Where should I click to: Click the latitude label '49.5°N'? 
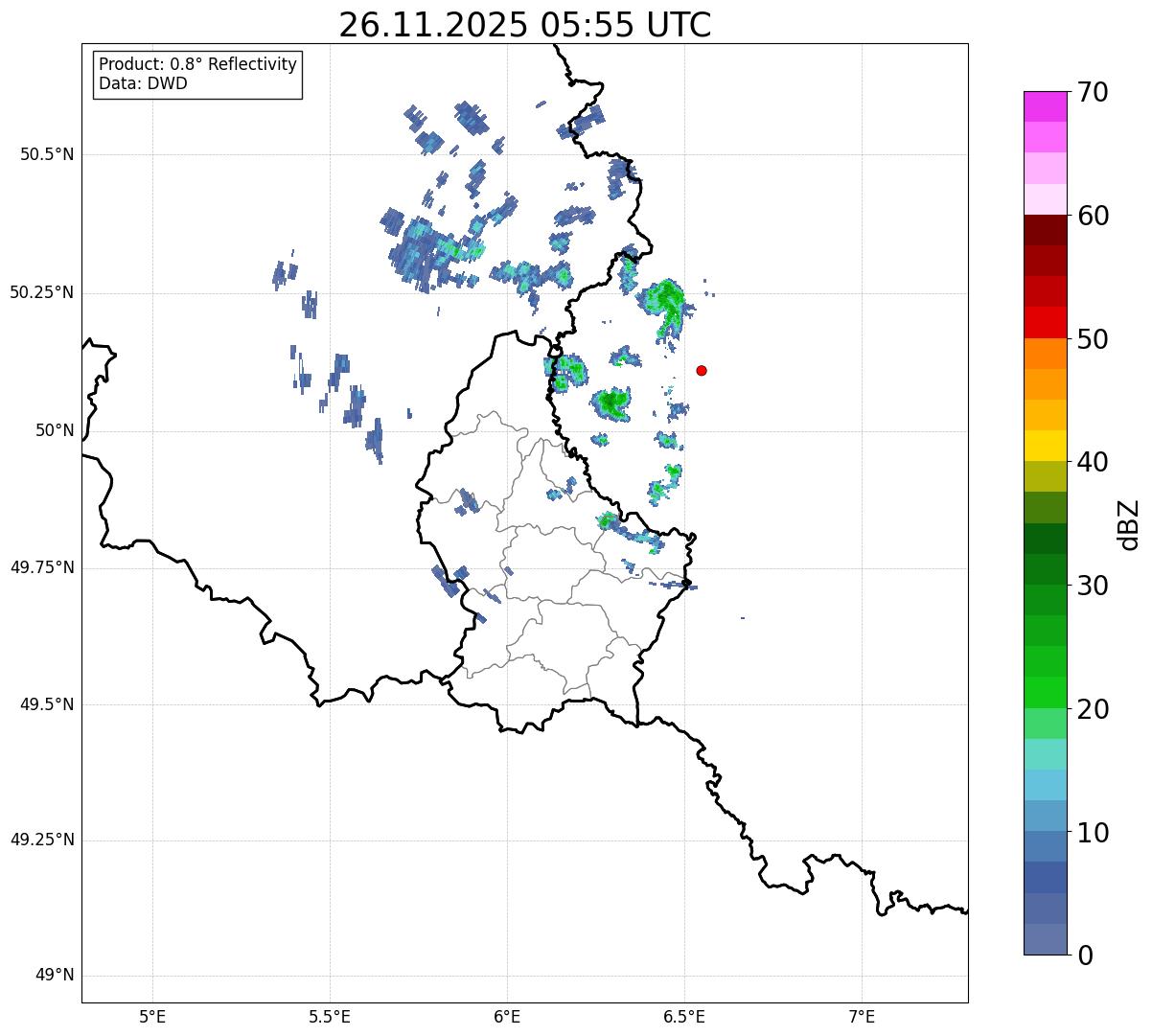46,704
